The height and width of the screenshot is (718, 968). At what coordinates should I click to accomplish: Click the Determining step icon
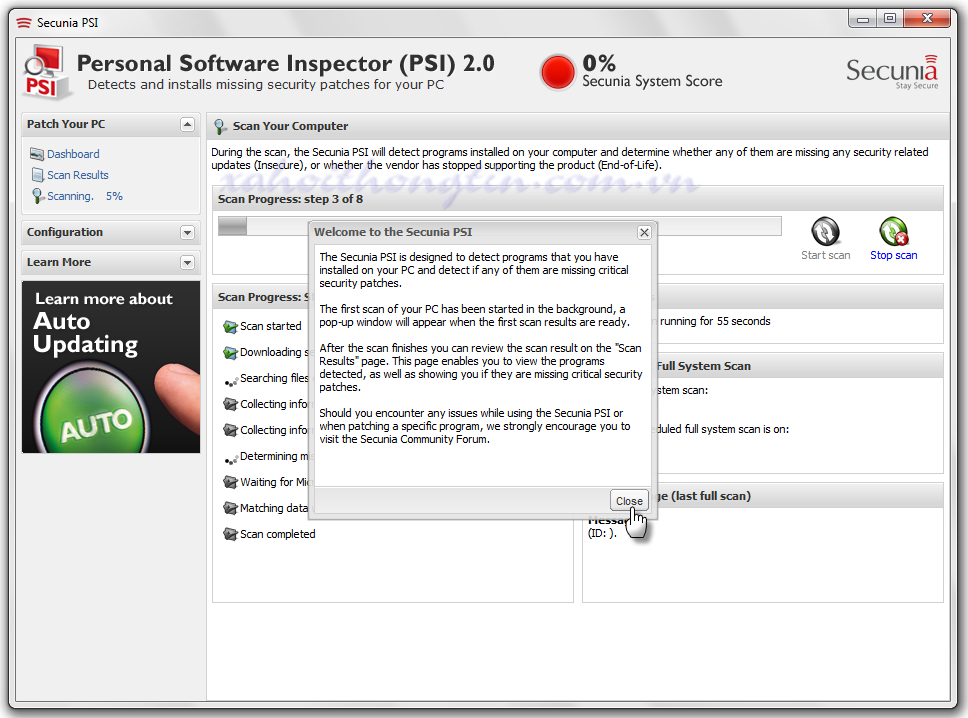click(230, 459)
